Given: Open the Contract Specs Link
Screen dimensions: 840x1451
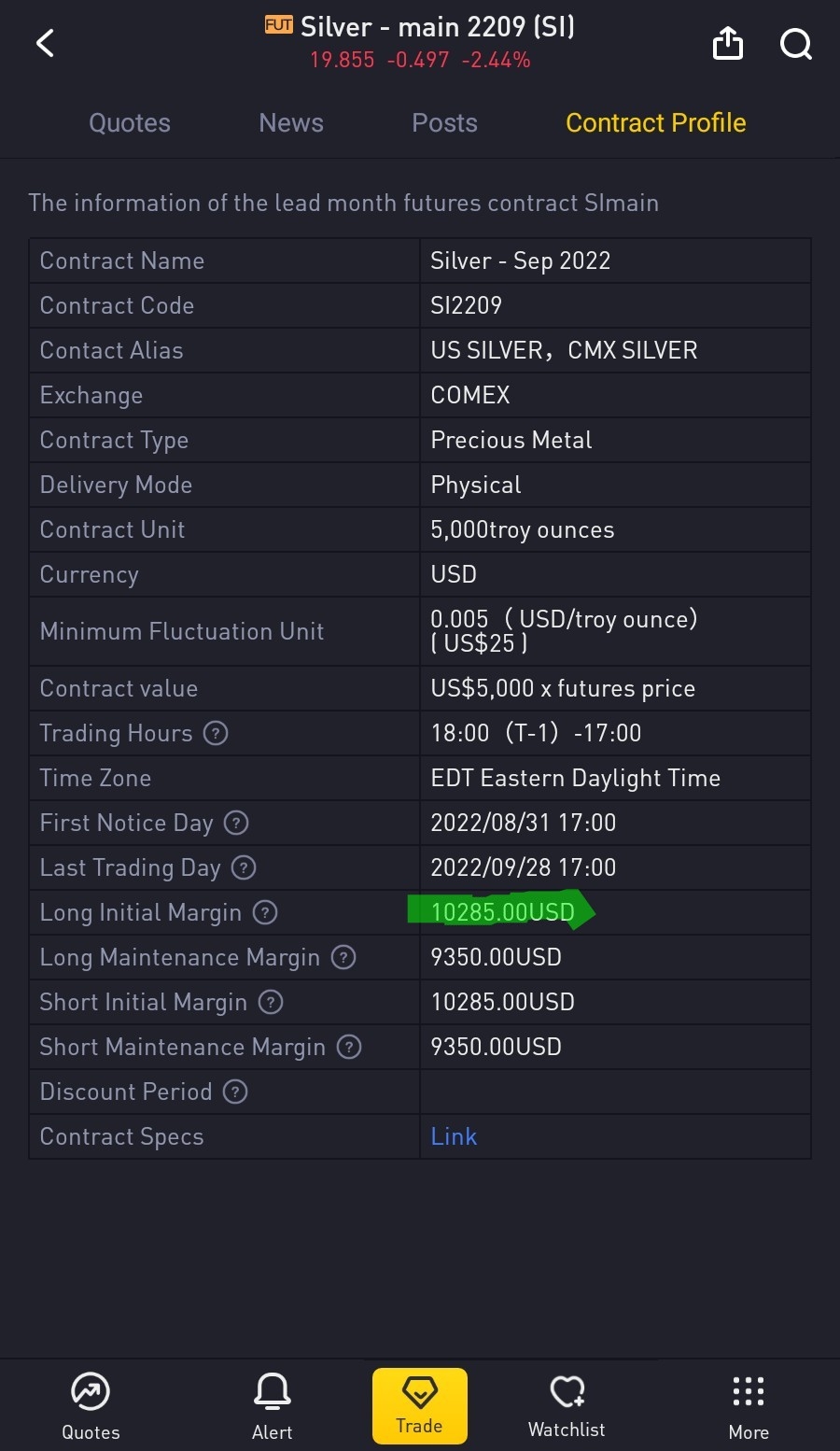Looking at the screenshot, I should pyautogui.click(x=454, y=1136).
